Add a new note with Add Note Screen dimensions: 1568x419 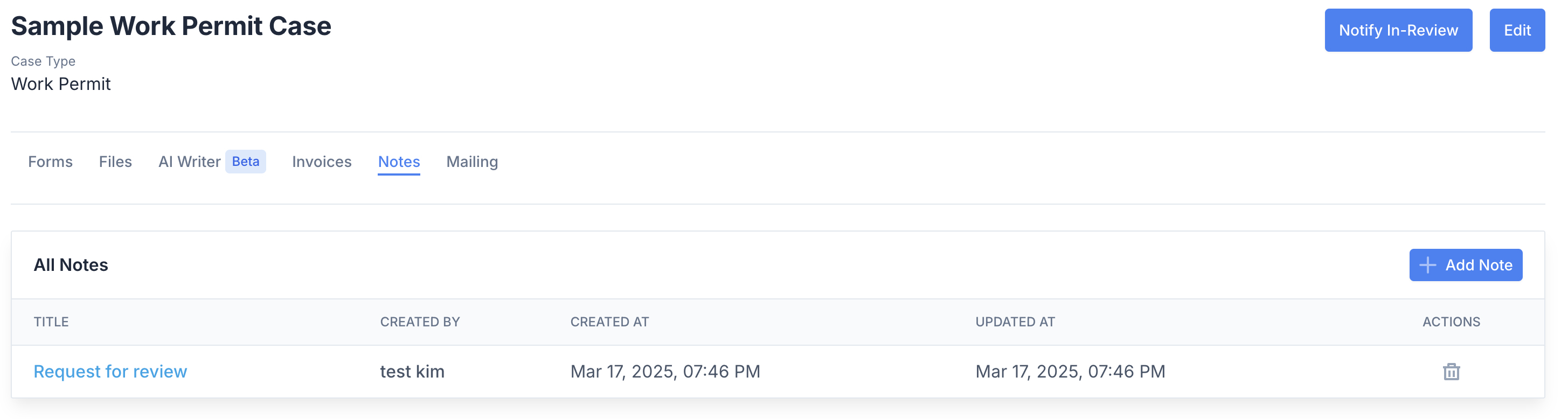point(1466,265)
